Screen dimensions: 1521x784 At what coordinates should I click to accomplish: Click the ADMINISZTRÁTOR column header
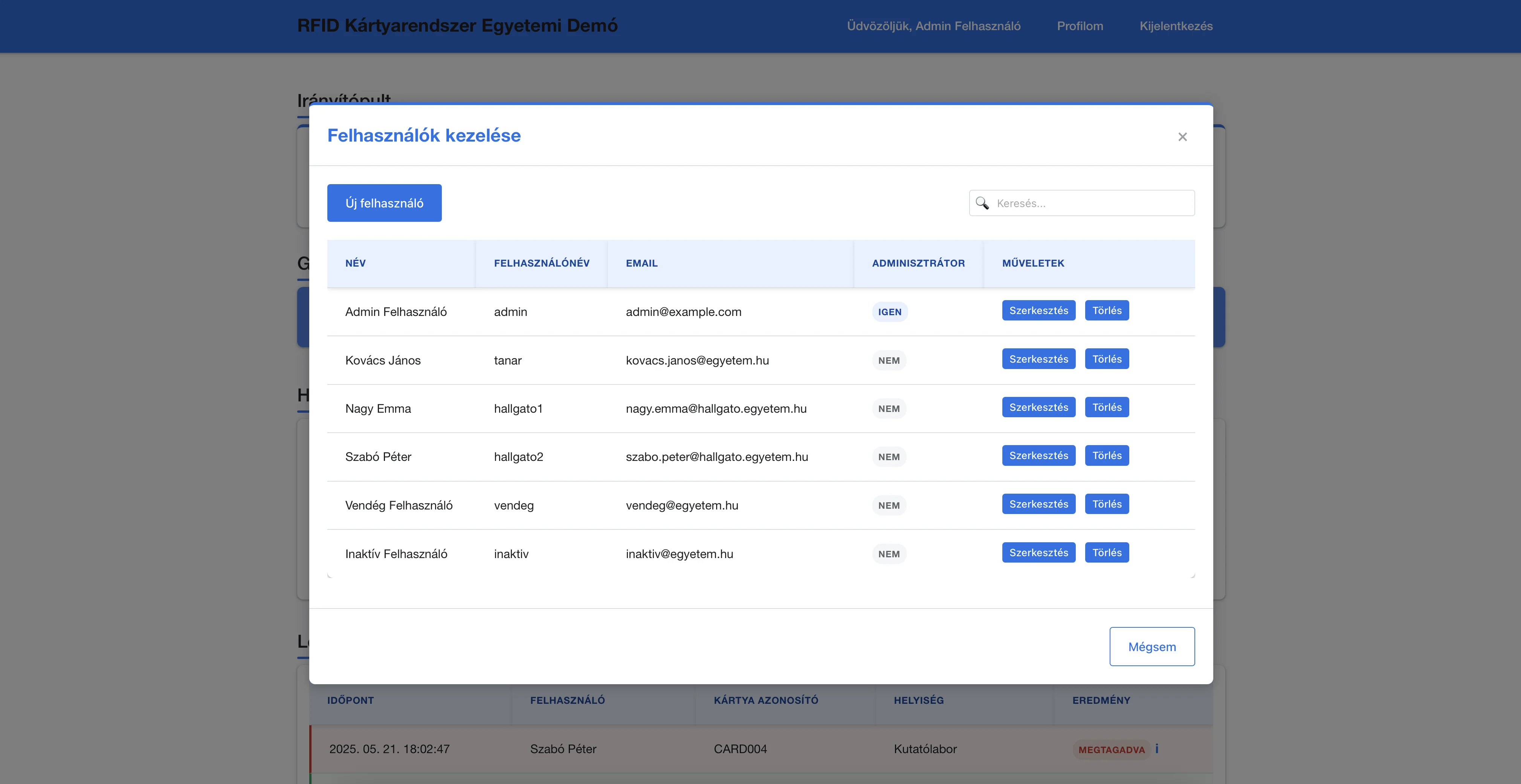pos(918,263)
